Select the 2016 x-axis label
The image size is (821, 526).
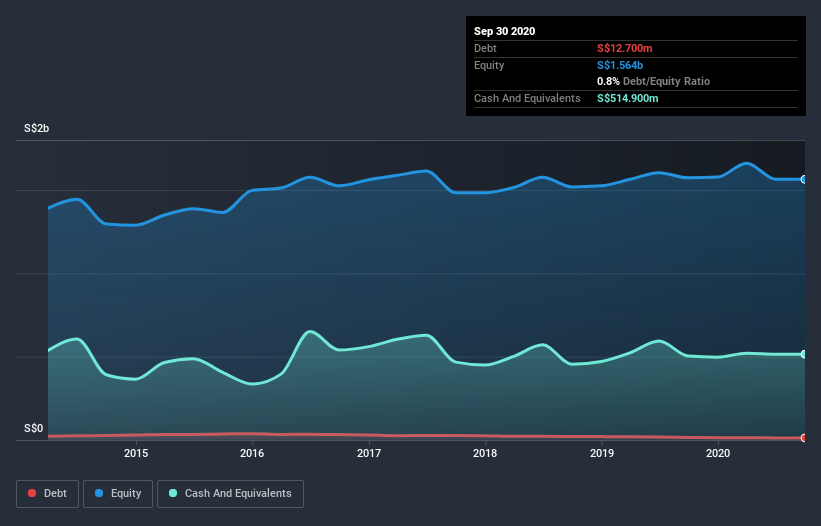pos(252,454)
